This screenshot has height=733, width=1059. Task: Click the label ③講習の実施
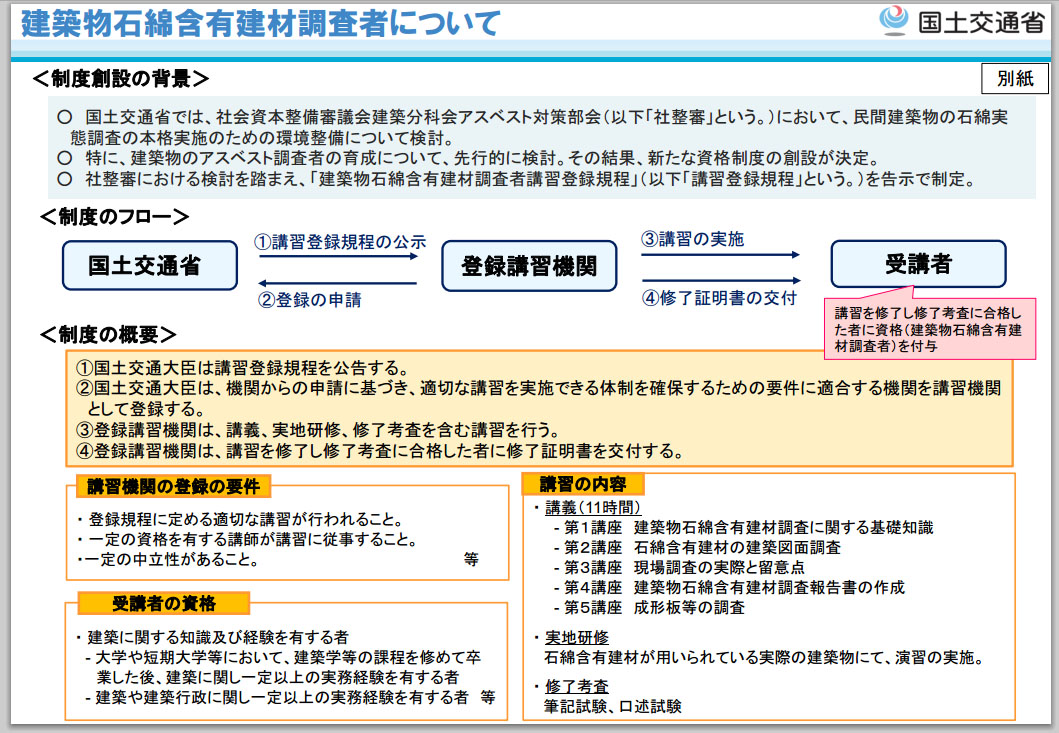(692, 238)
